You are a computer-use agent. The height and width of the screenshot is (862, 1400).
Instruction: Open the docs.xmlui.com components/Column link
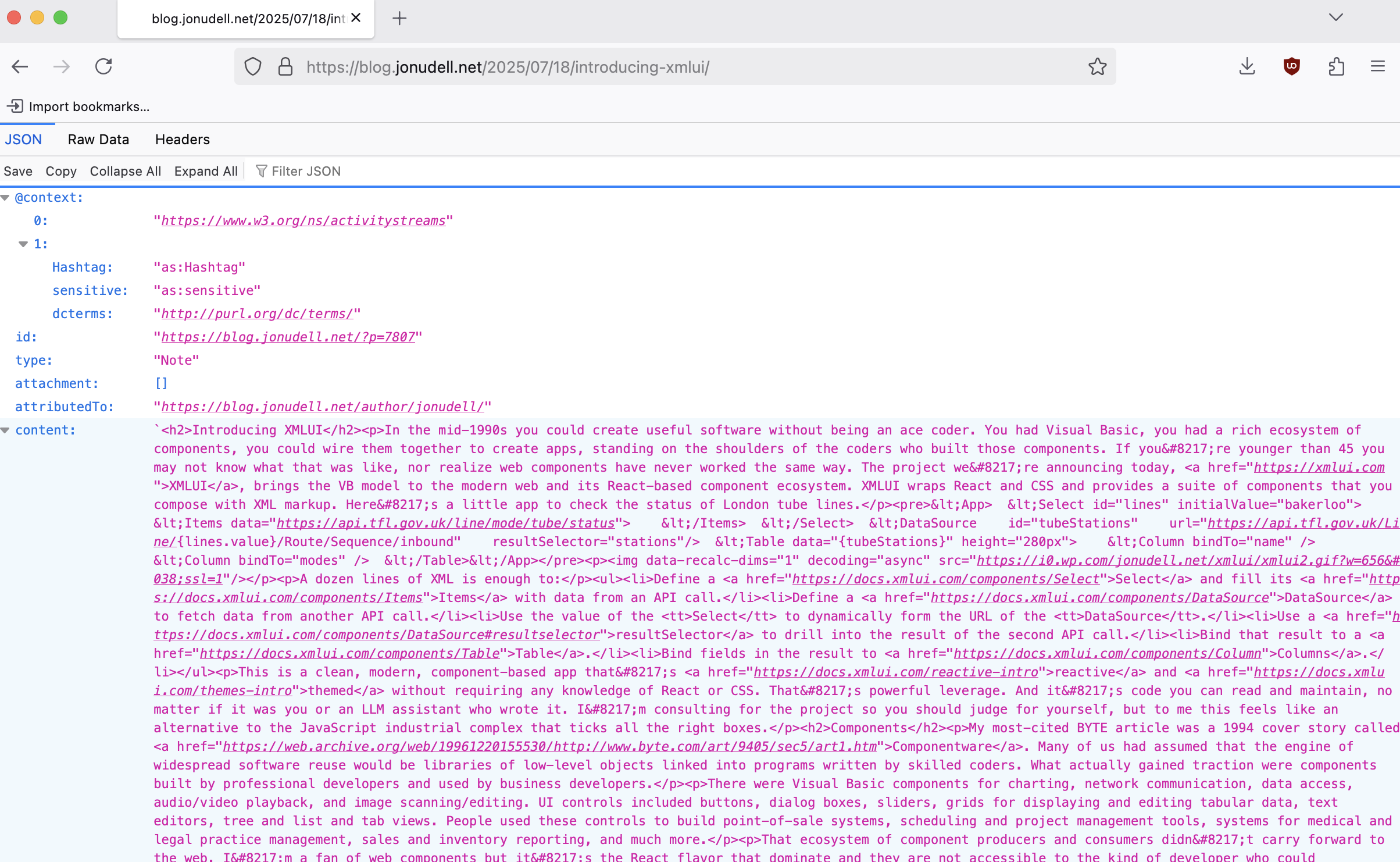click(1108, 654)
